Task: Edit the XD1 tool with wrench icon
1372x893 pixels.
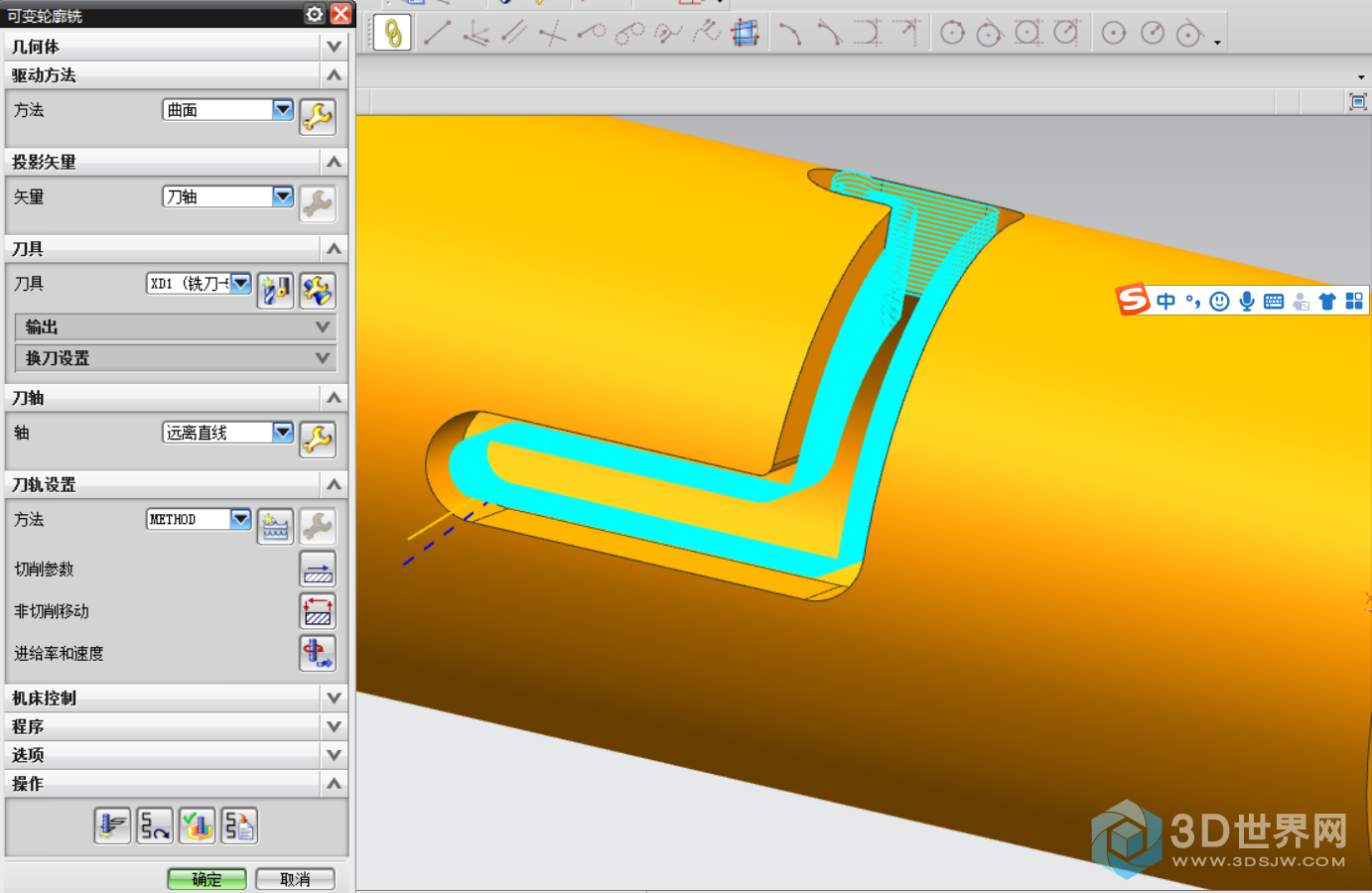Action: click(318, 291)
